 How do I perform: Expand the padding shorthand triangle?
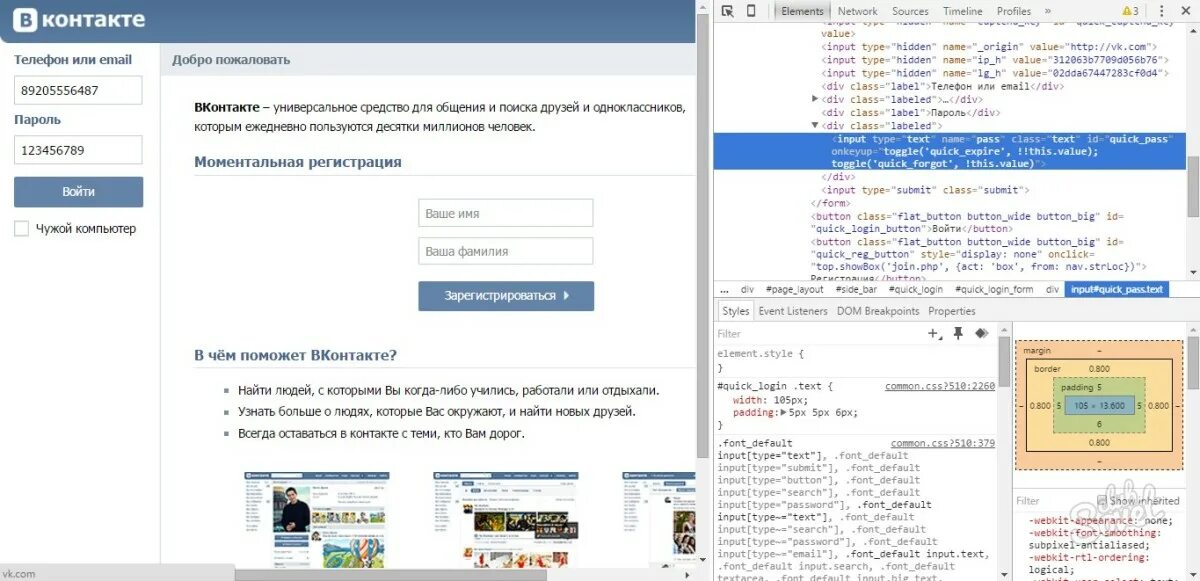coord(784,412)
